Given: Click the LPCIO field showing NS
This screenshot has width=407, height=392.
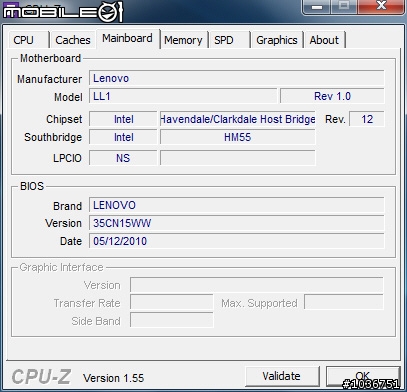Looking at the screenshot, I should pyautogui.click(x=123, y=158).
